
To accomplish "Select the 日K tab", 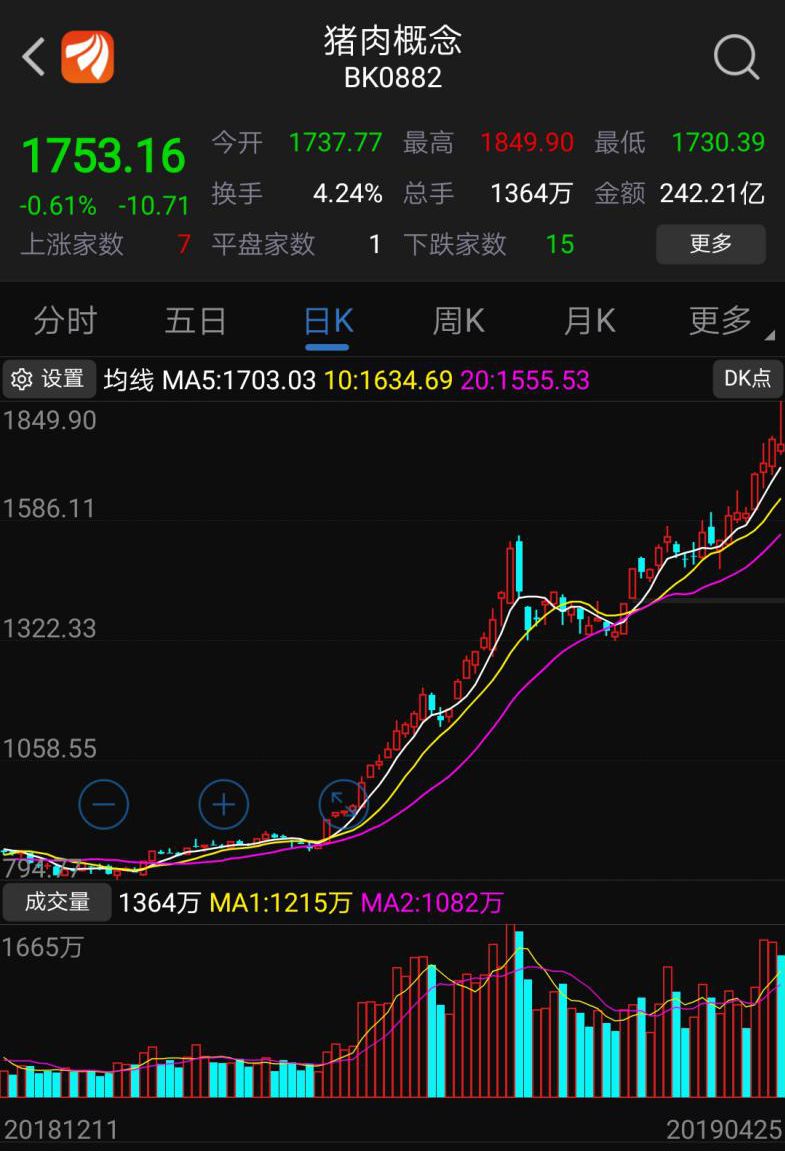I will pos(327,321).
